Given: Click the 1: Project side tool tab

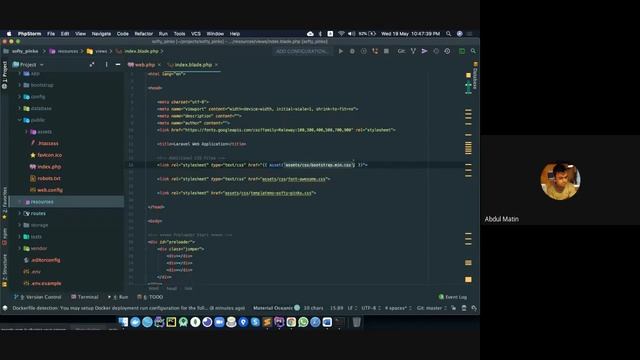Looking at the screenshot, I should [x=4, y=75].
